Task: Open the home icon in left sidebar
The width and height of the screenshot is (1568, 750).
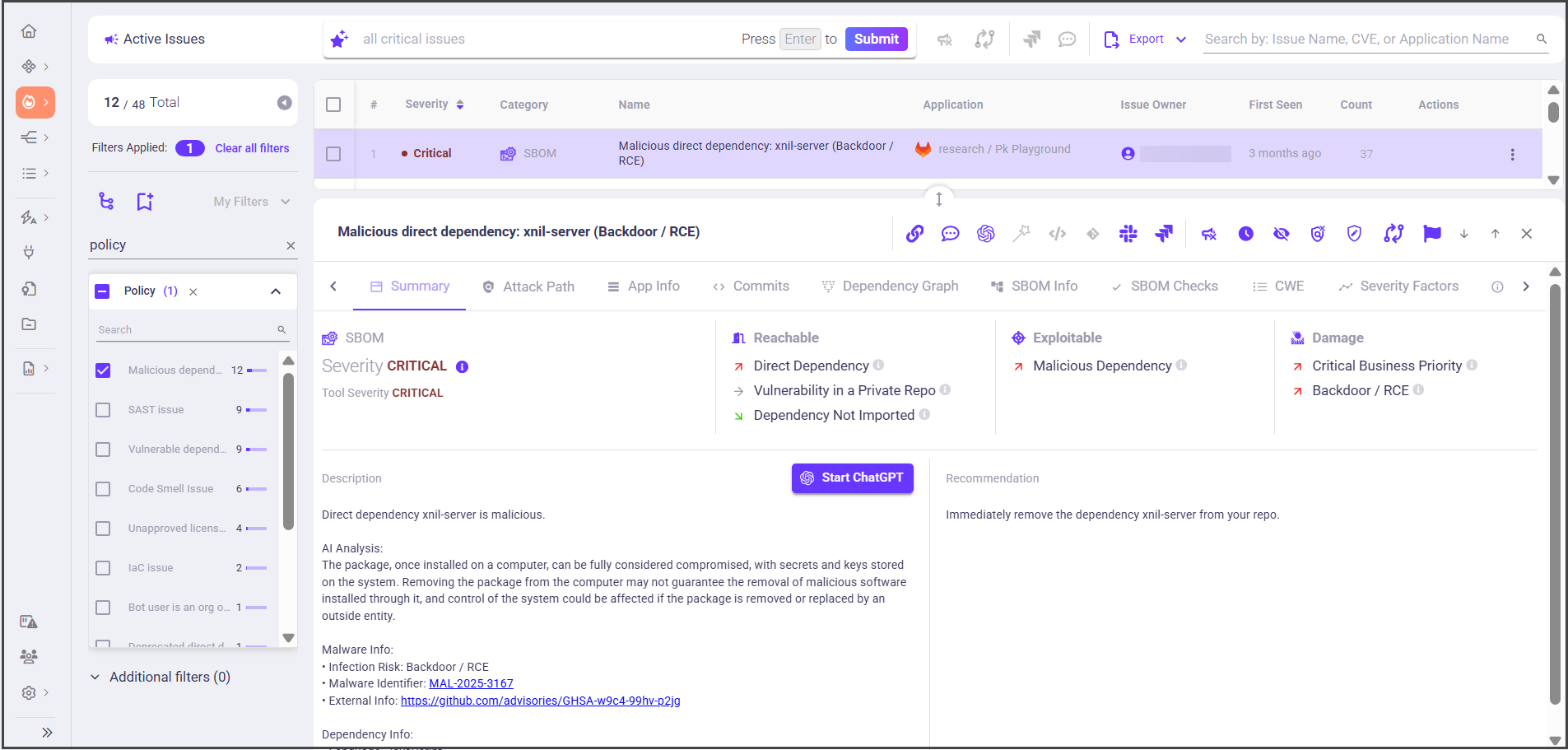Action: [x=29, y=31]
